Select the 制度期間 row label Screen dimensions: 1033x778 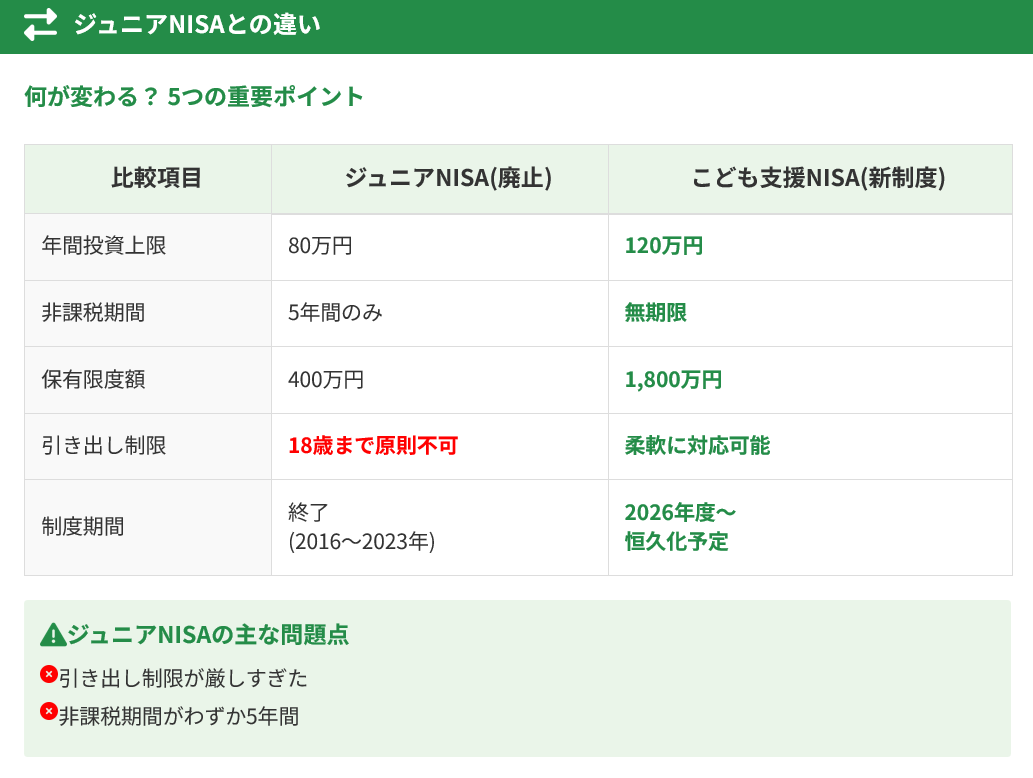click(x=83, y=527)
